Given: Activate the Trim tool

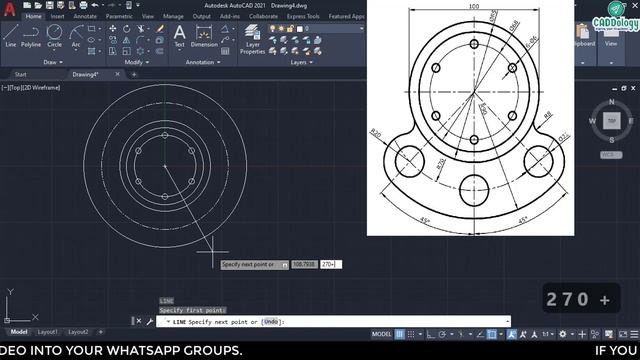Looking at the screenshot, I should coord(141,29).
